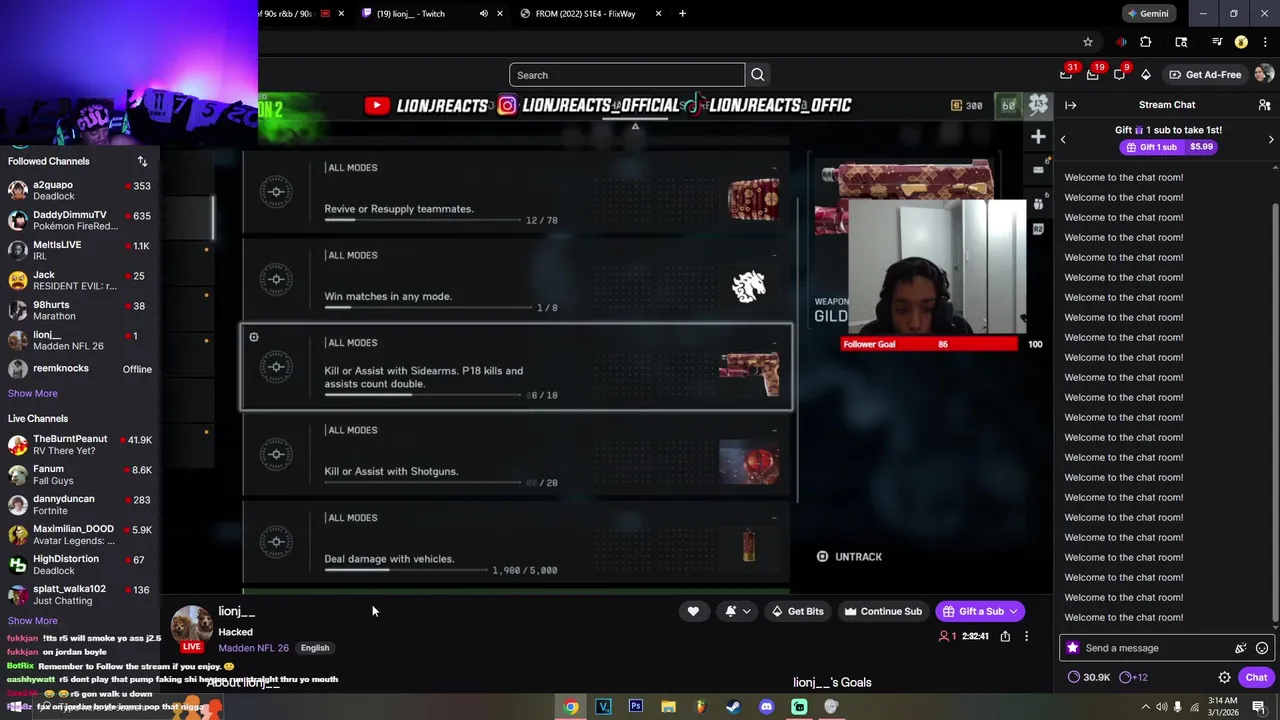
Task: Open whispers icon with 9 badge
Action: [x=1120, y=74]
